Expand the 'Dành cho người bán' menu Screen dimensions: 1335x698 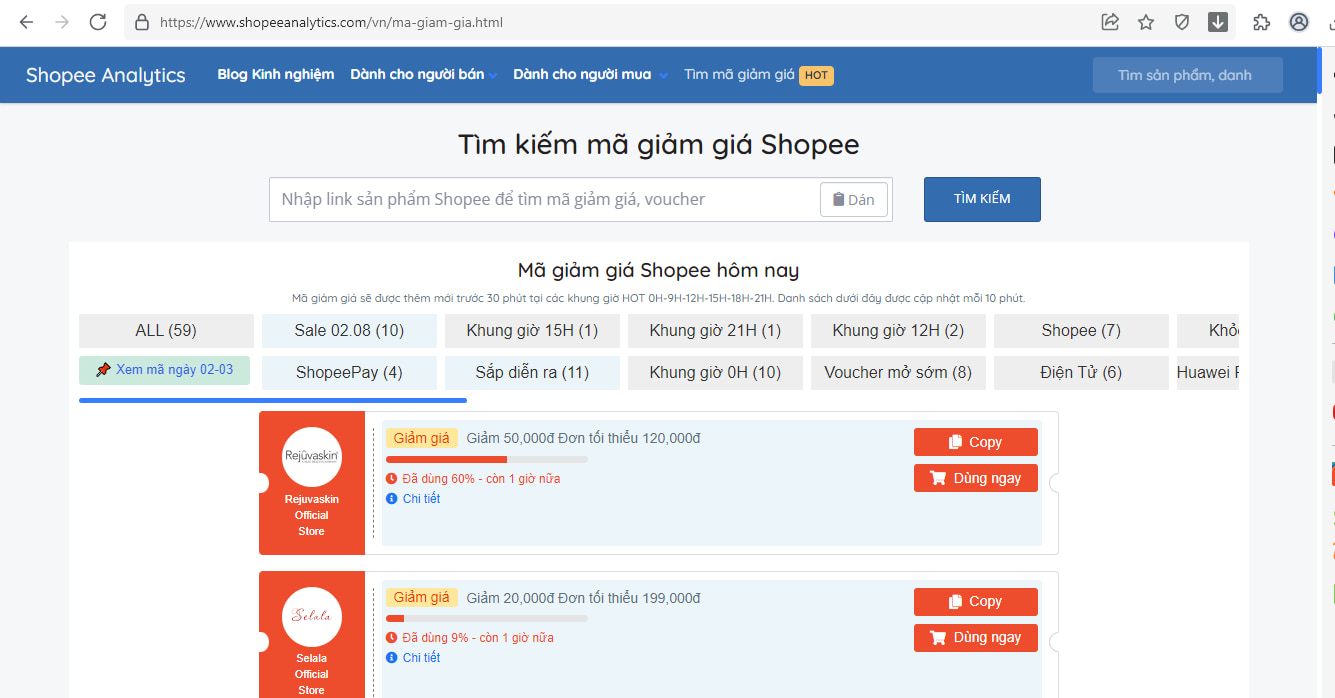(x=423, y=75)
